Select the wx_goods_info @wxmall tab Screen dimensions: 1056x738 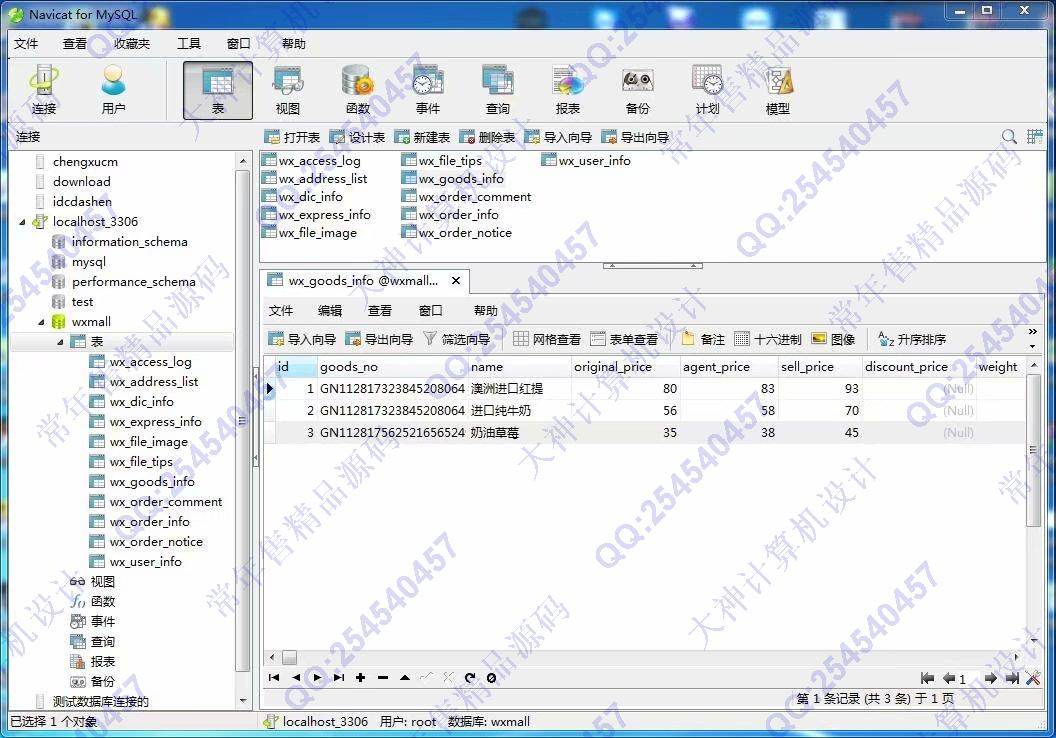[364, 281]
